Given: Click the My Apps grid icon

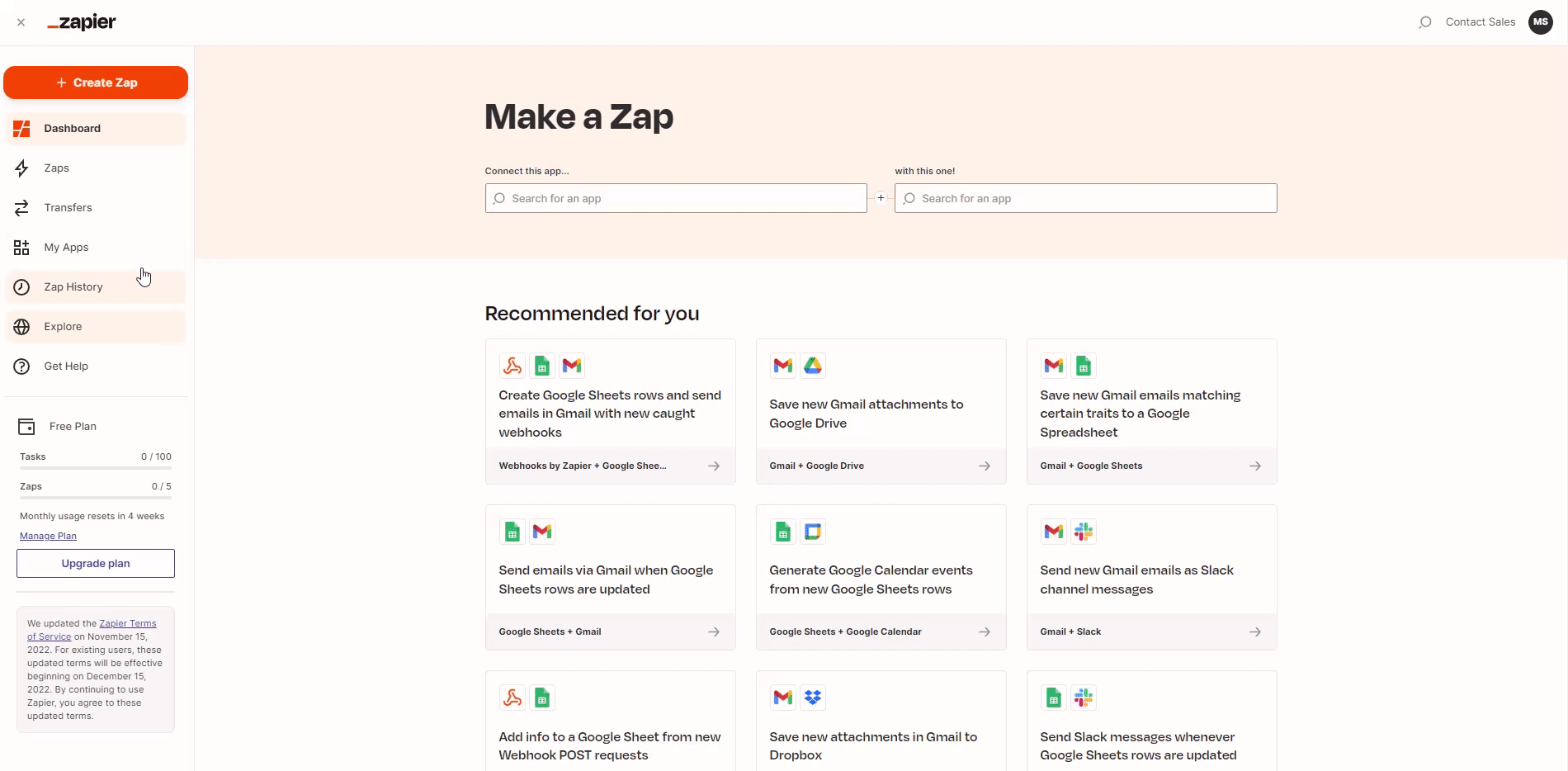Looking at the screenshot, I should tap(22, 248).
